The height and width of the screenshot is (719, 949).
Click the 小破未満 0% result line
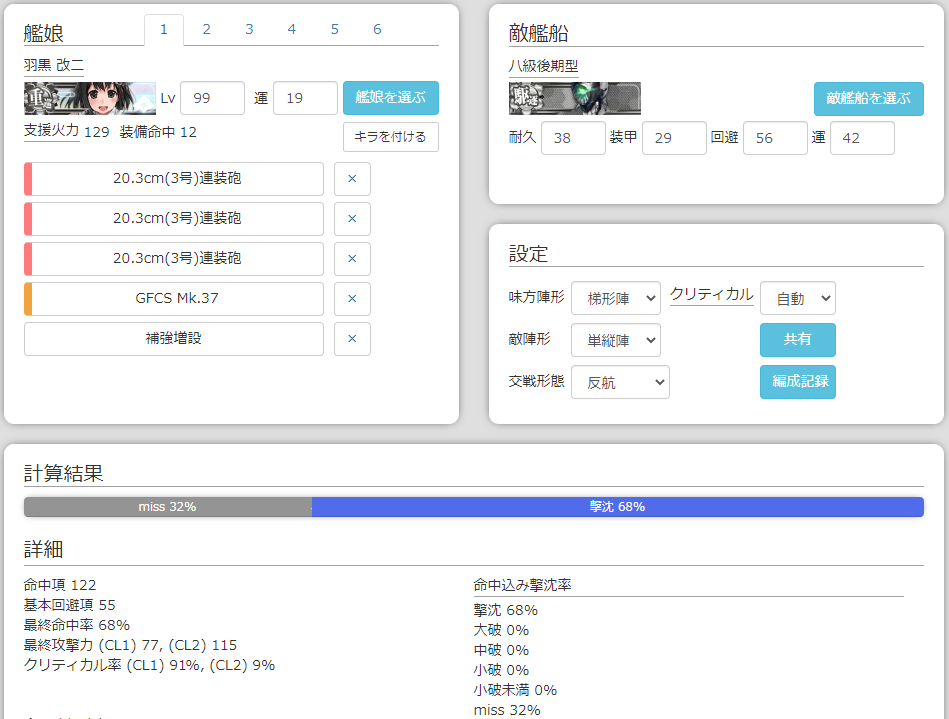click(515, 690)
